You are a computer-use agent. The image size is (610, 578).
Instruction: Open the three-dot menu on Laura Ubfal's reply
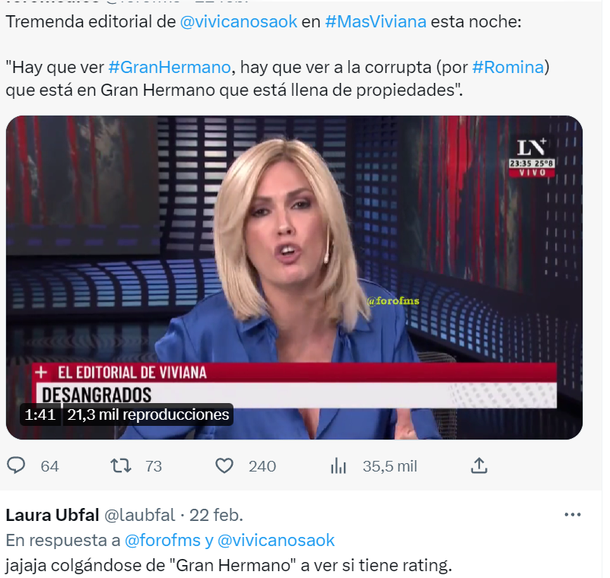point(572,515)
